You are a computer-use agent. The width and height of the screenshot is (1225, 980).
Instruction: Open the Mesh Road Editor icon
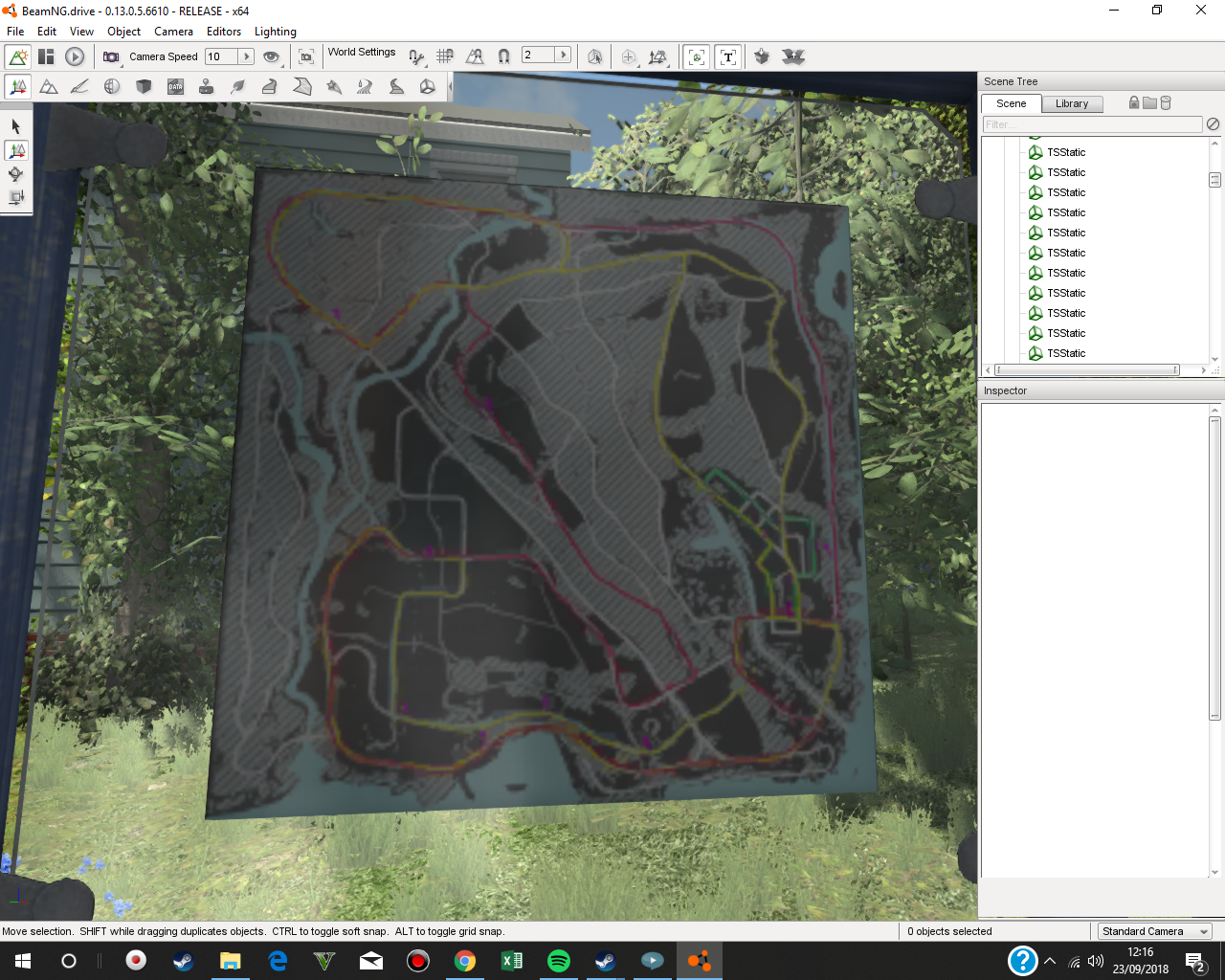[269, 86]
